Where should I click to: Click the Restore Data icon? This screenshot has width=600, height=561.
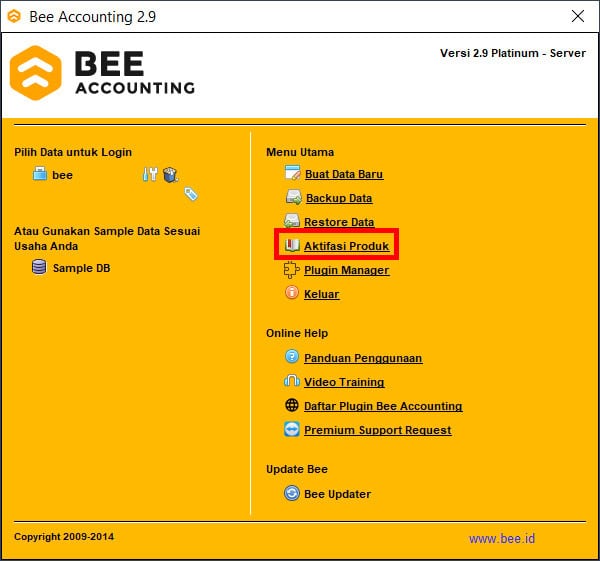pyautogui.click(x=292, y=222)
